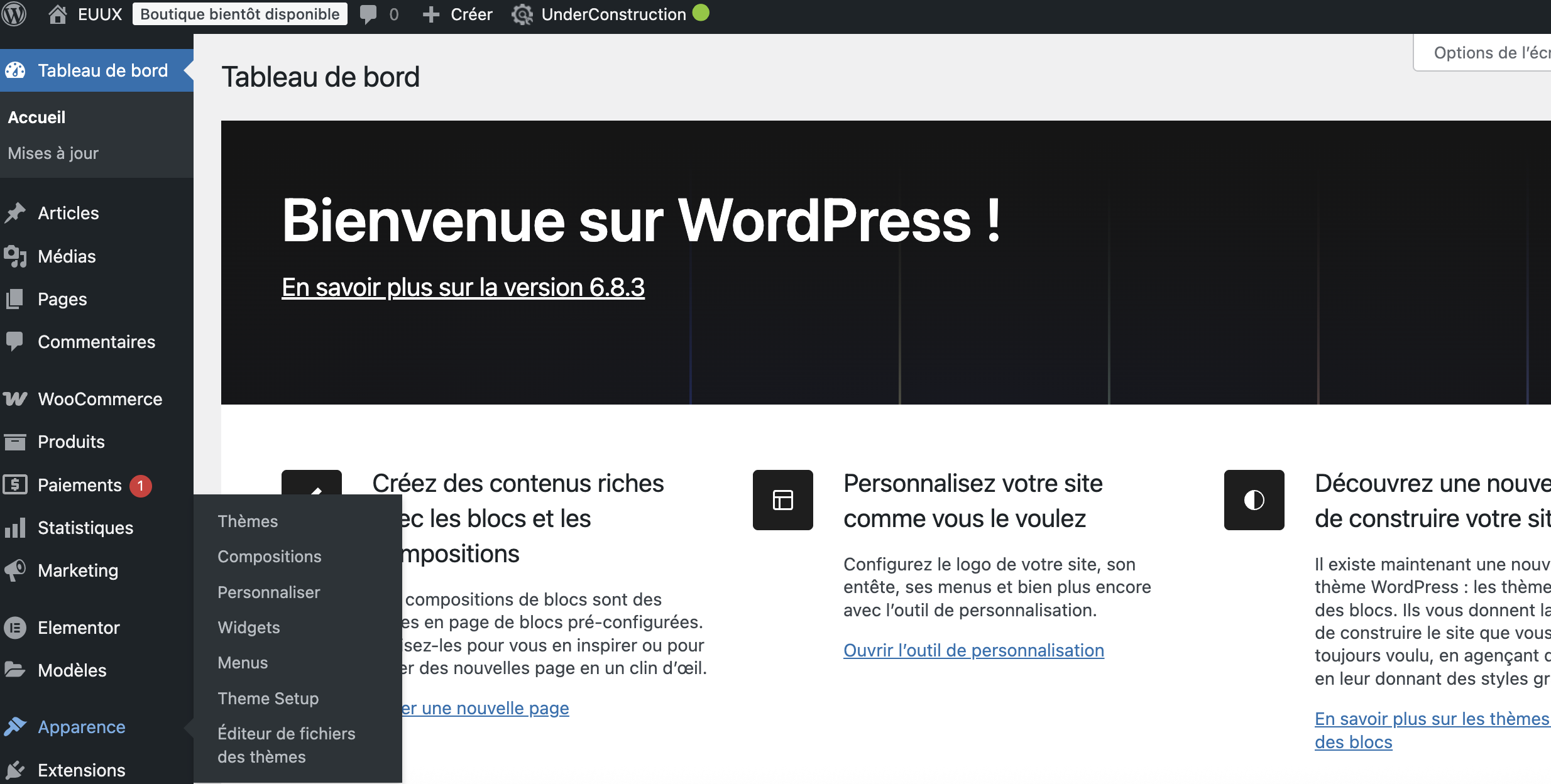This screenshot has height=784, width=1551.
Task: Open En savoir plus sur la version 6.8.3
Action: tap(463, 287)
